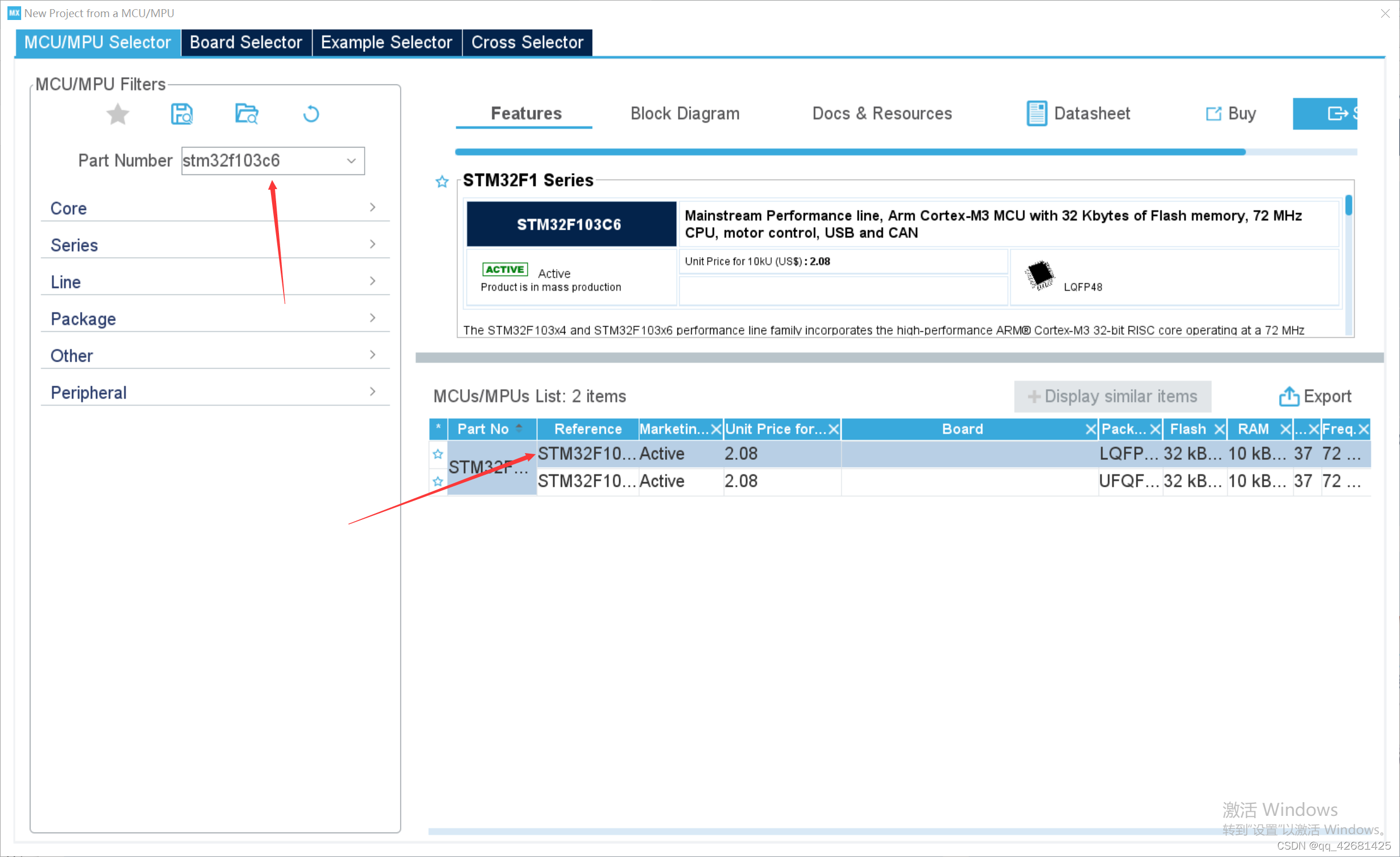Open the Buy link
This screenshot has height=857, width=1400.
1230,113
